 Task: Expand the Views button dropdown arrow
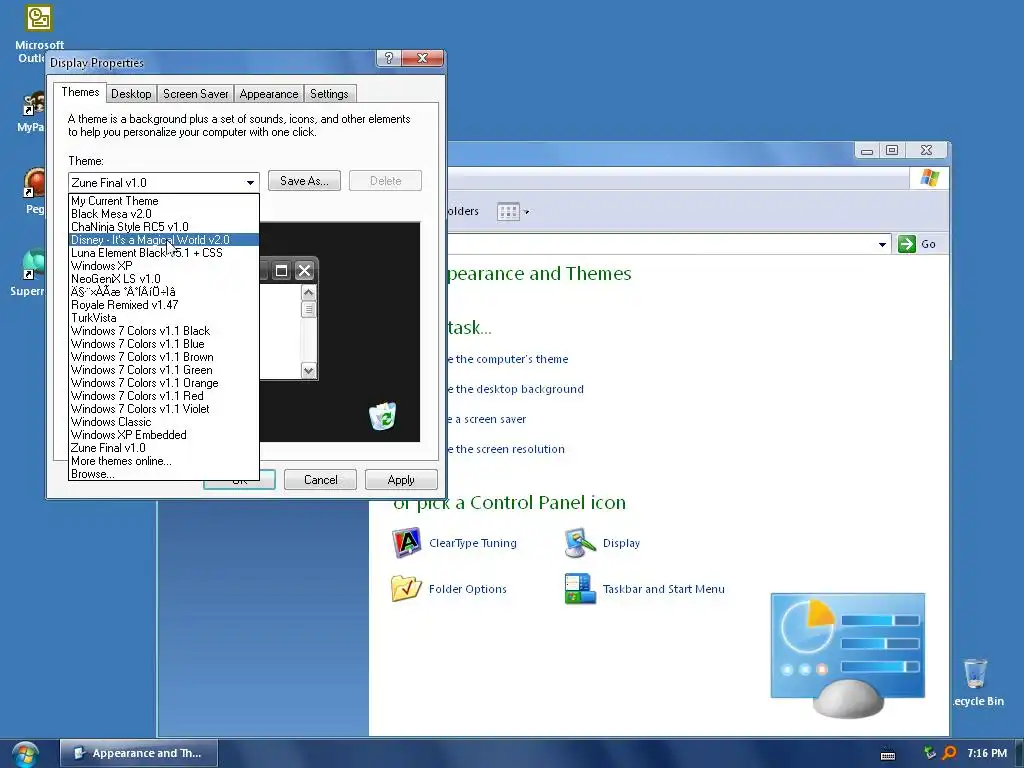[526, 212]
